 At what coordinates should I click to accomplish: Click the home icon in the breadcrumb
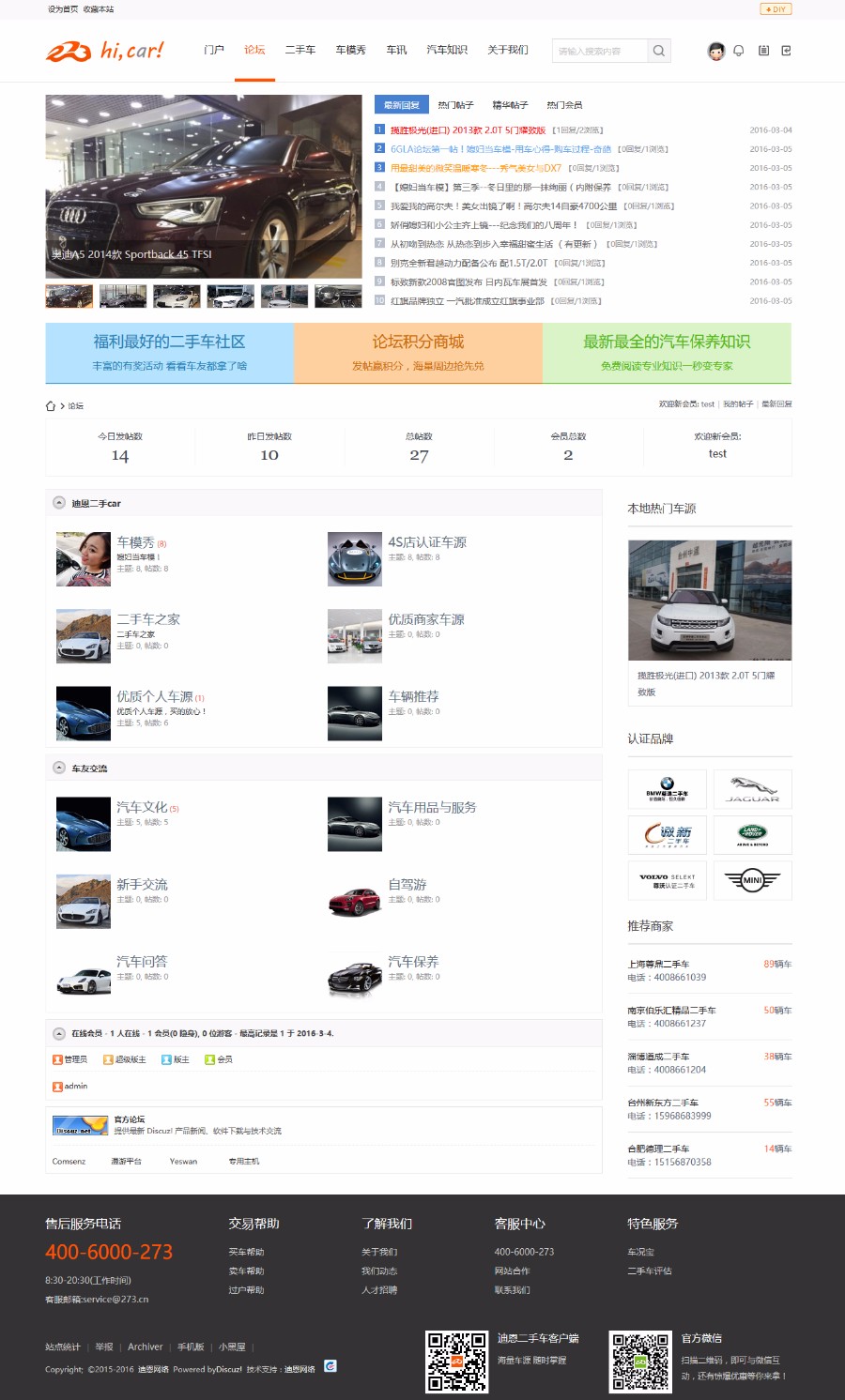(x=50, y=404)
